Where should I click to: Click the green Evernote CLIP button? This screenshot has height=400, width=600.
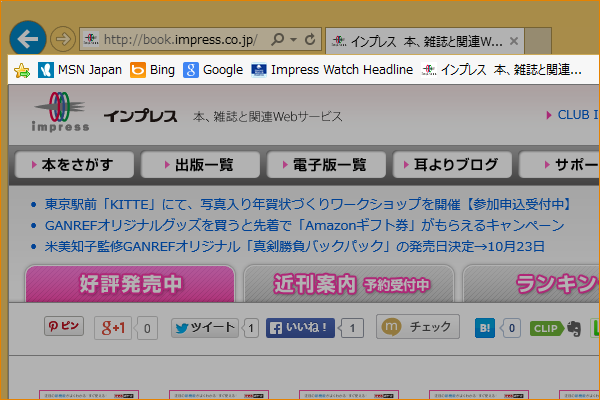[x=546, y=328]
